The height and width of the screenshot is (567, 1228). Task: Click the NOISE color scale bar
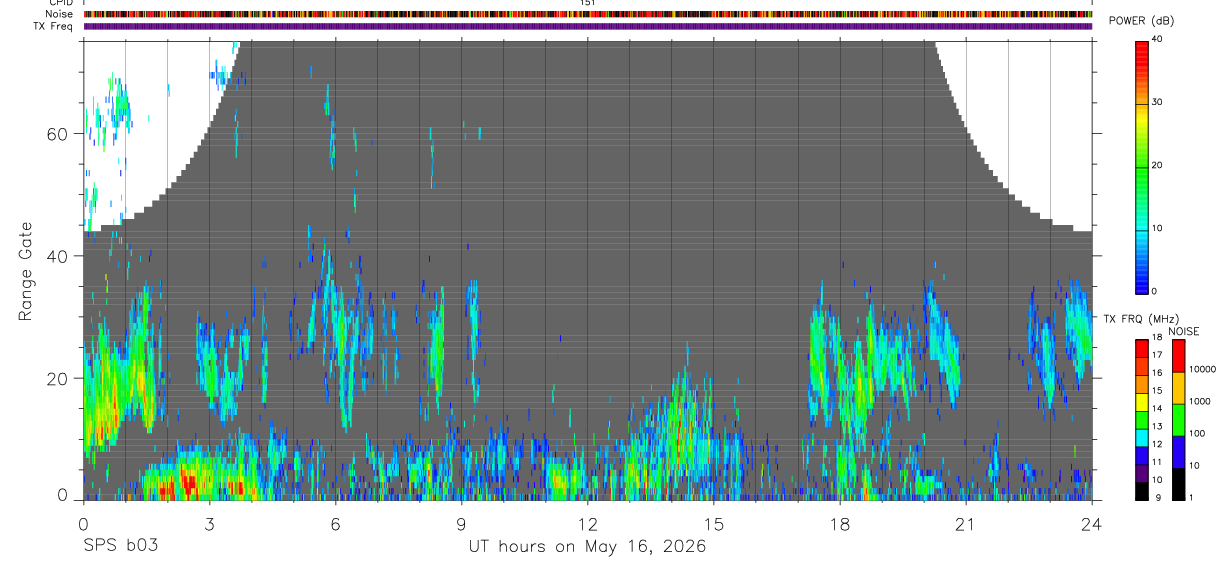[1178, 420]
